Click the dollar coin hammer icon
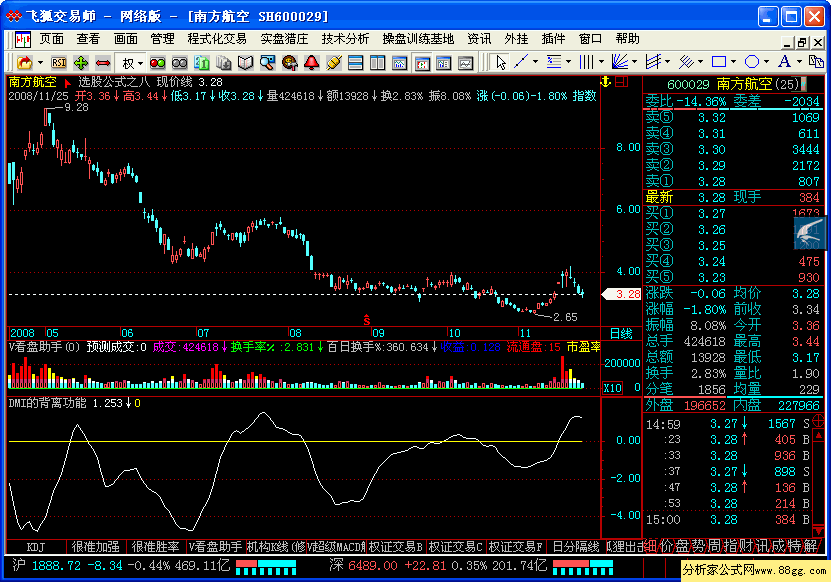This screenshot has width=831, height=582. point(290,63)
